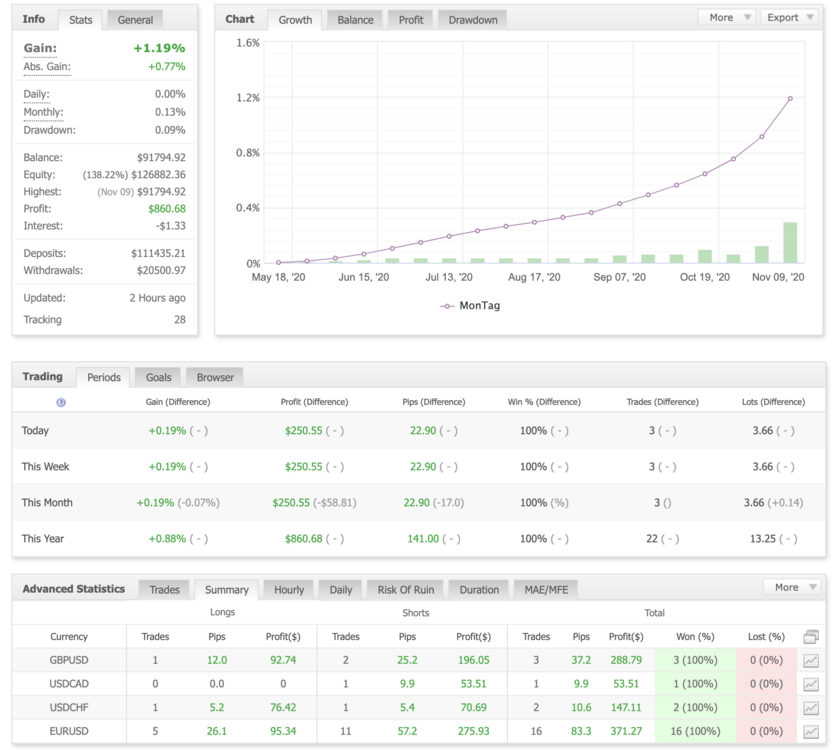Open the Duration tab

[479, 590]
